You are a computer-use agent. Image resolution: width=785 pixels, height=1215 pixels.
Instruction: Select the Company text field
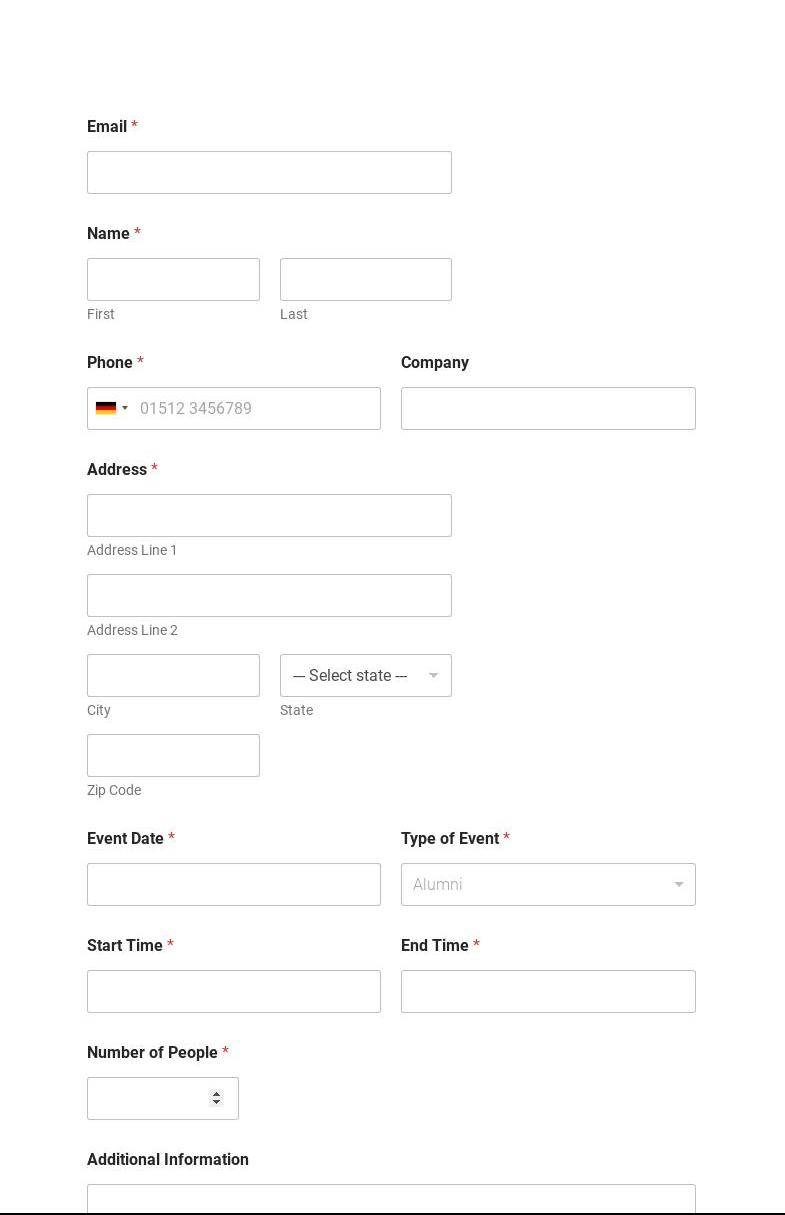pos(547,409)
